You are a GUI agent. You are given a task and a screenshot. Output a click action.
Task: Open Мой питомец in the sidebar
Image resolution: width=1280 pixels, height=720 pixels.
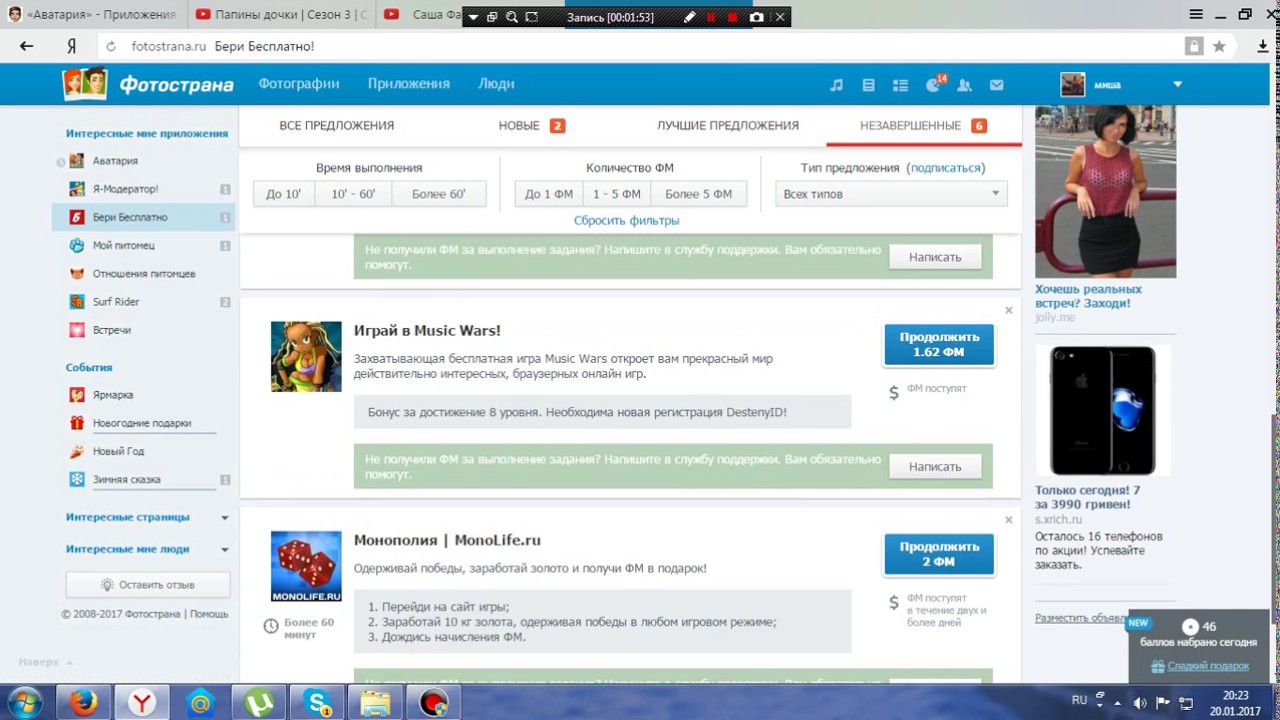point(123,245)
